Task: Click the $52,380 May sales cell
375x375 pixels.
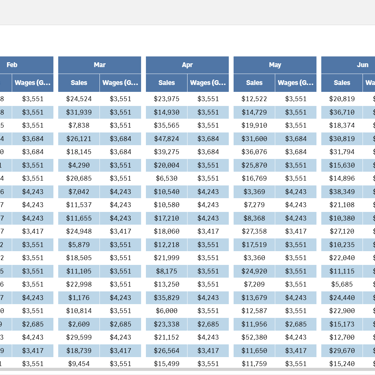Action: pyautogui.click(x=254, y=337)
